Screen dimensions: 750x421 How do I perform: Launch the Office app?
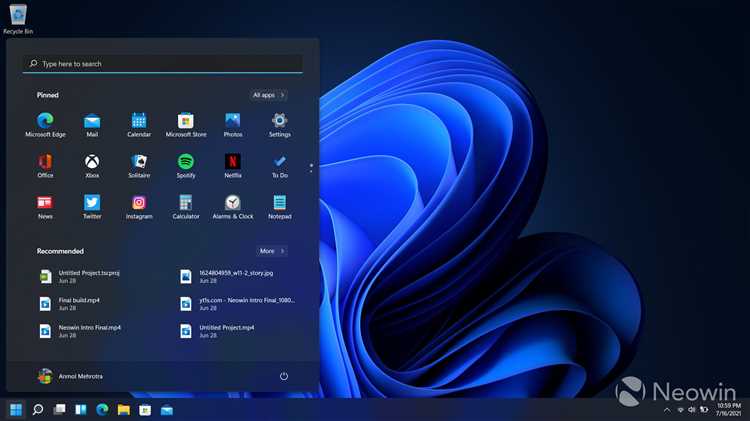point(45,166)
